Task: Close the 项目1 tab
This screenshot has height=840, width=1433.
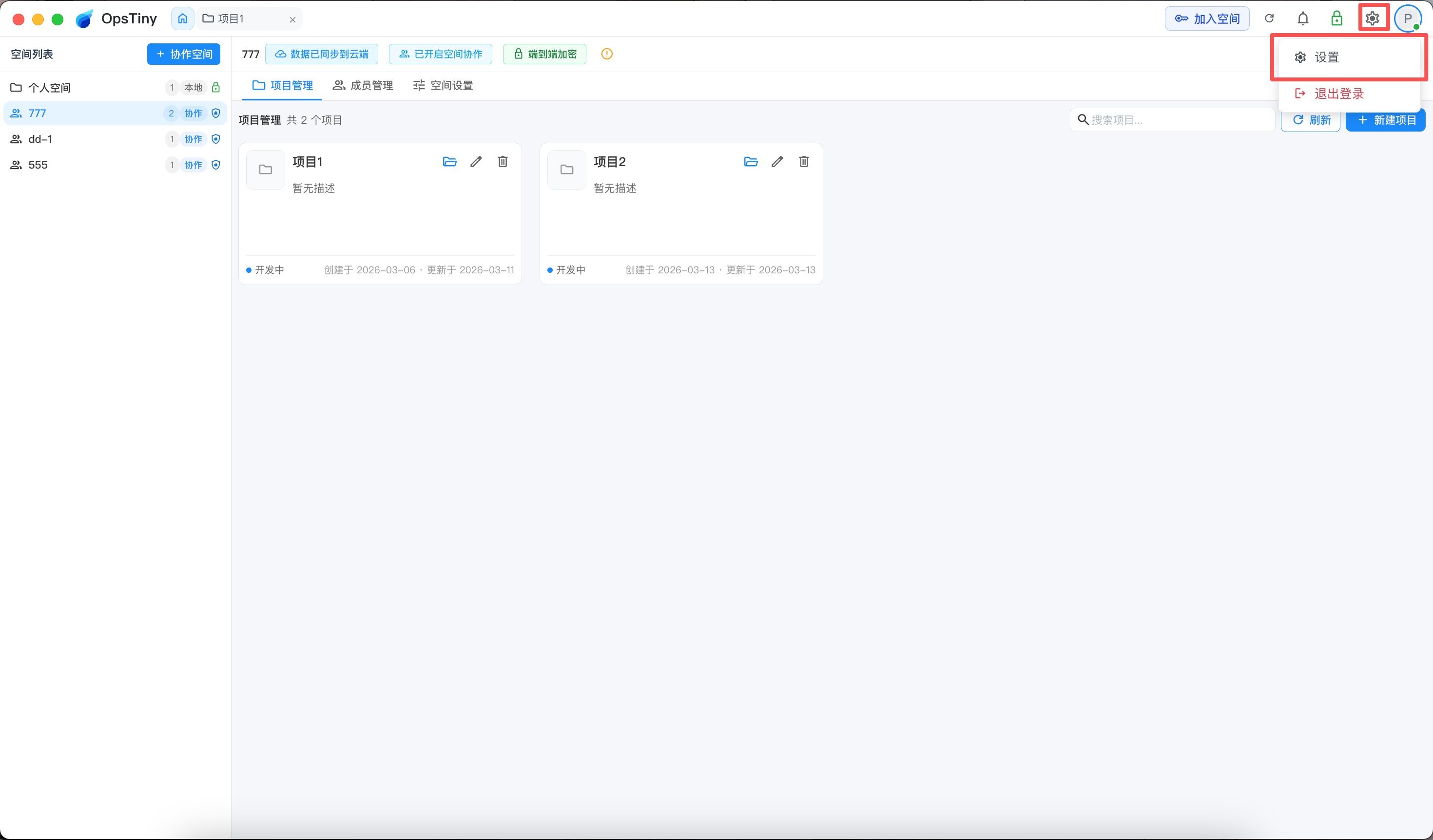Action: click(x=292, y=20)
